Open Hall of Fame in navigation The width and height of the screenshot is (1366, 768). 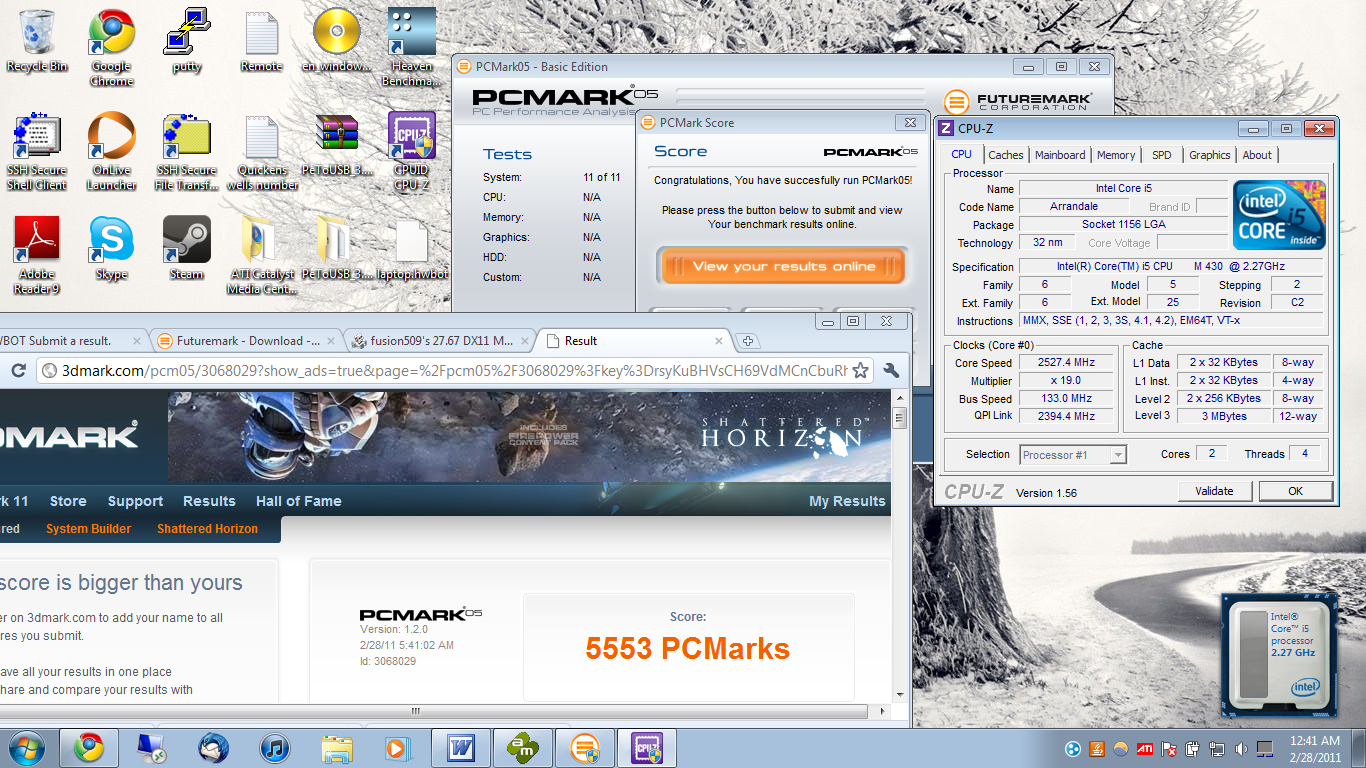(x=298, y=501)
